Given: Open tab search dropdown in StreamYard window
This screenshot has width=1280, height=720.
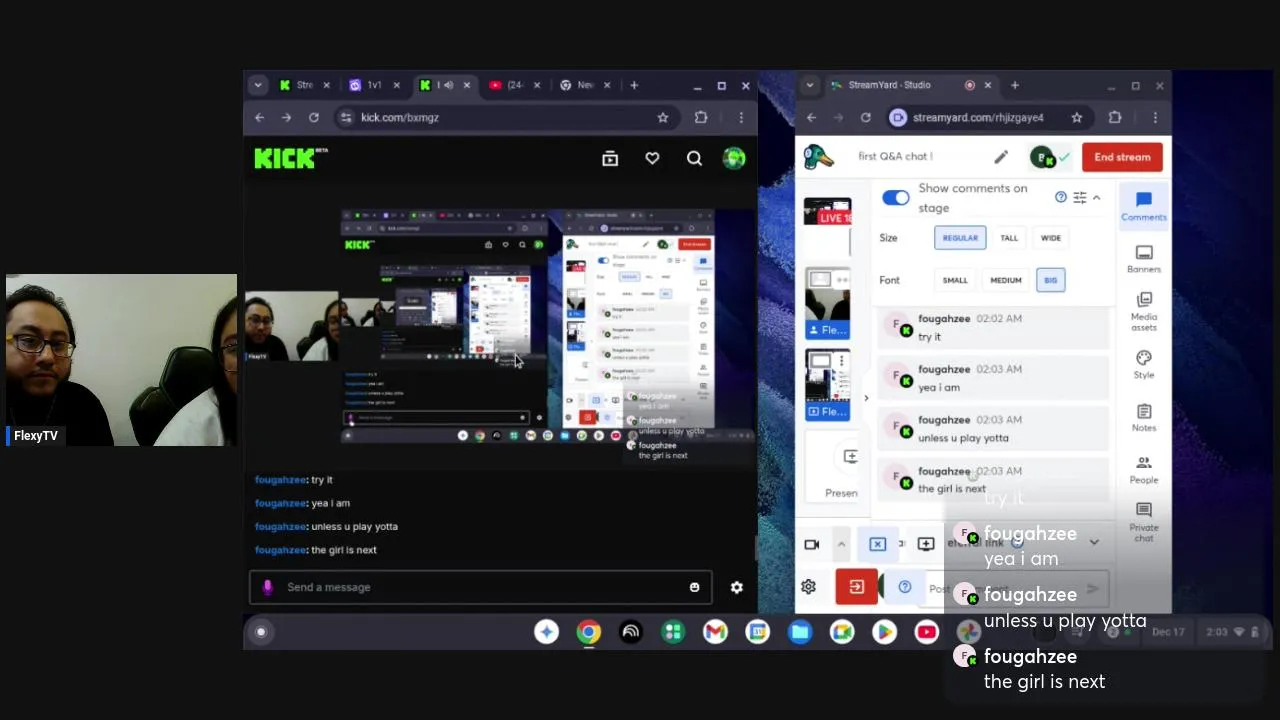Looking at the screenshot, I should [x=810, y=85].
